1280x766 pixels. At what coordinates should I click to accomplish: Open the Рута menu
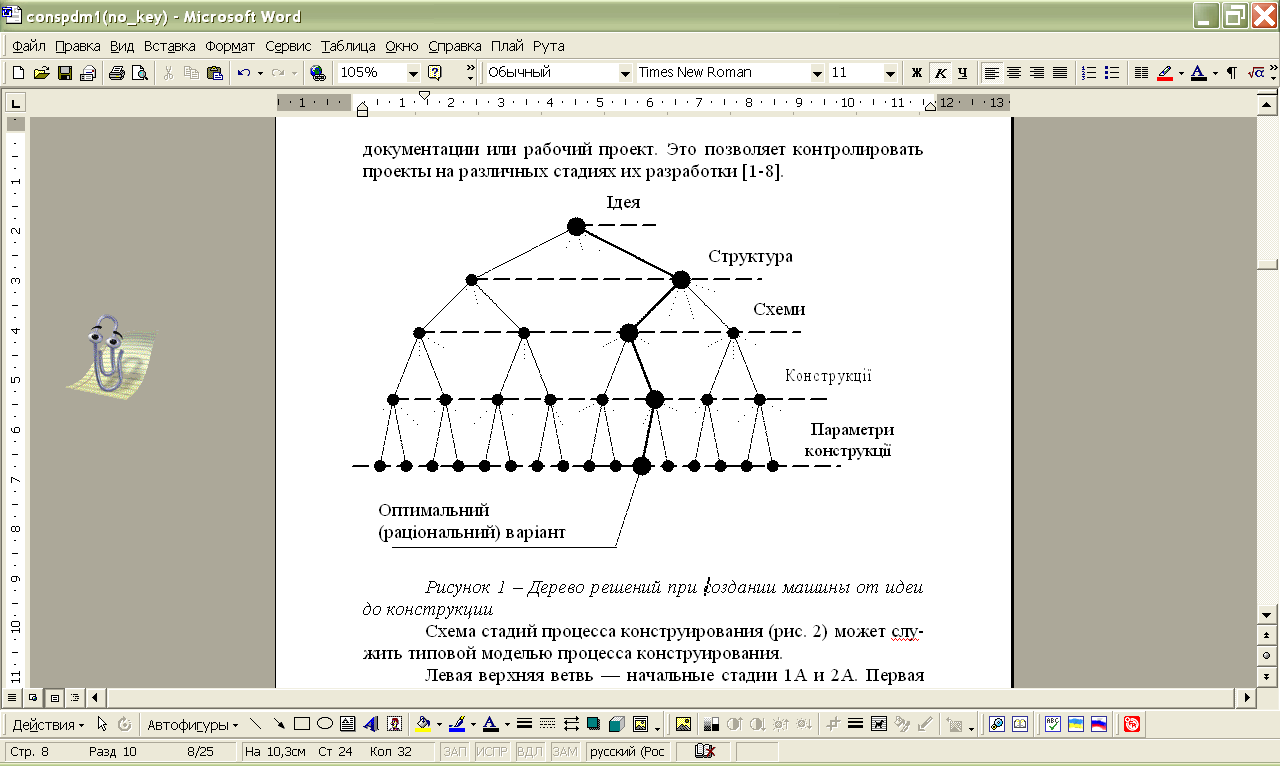tap(548, 46)
